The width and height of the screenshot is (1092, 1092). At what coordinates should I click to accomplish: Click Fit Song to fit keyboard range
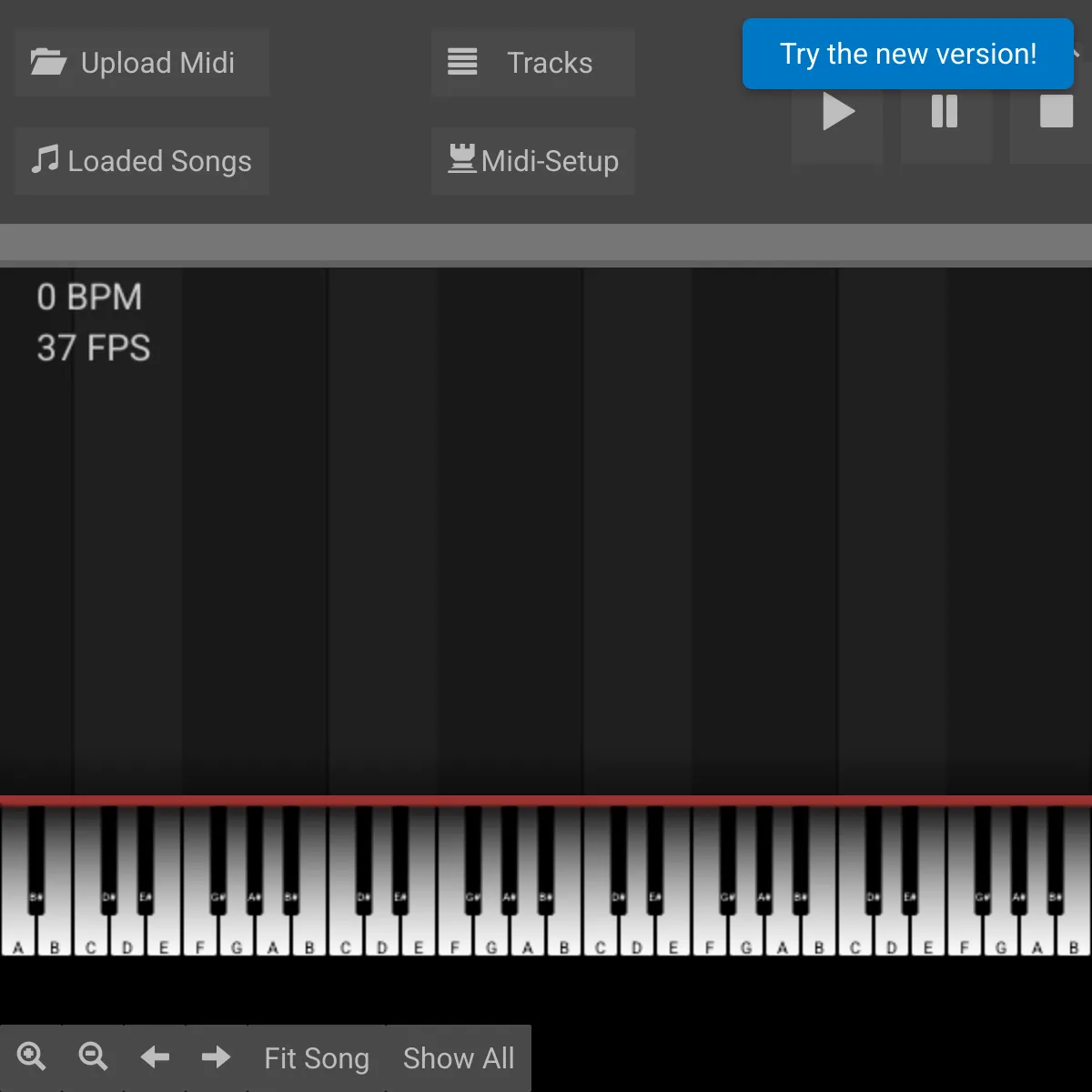pos(317,1058)
